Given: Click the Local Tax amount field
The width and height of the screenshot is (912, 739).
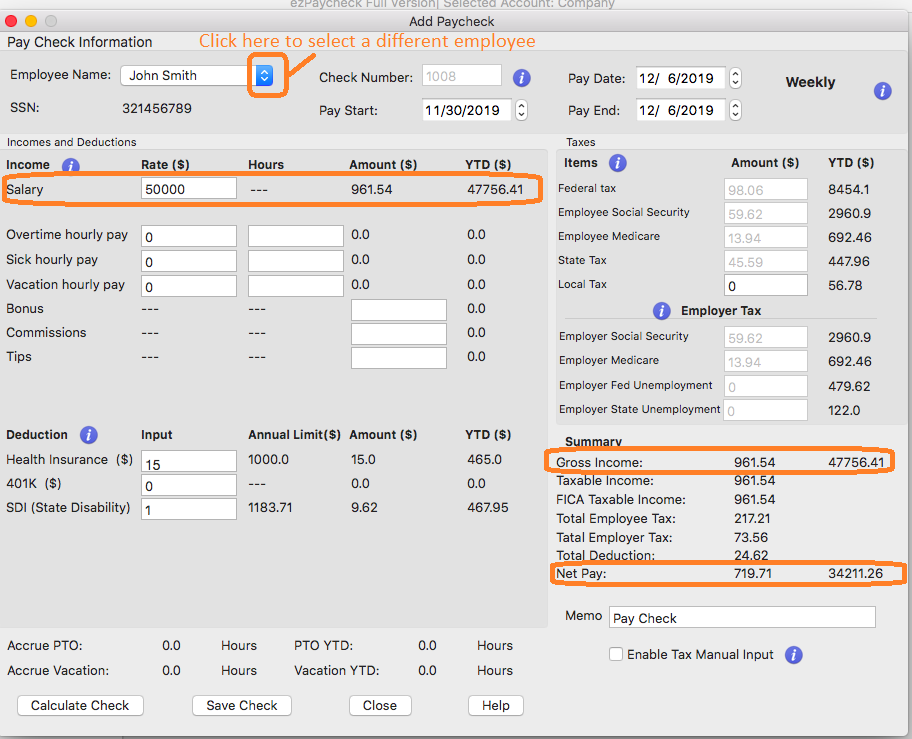Looking at the screenshot, I should pyautogui.click(x=766, y=285).
